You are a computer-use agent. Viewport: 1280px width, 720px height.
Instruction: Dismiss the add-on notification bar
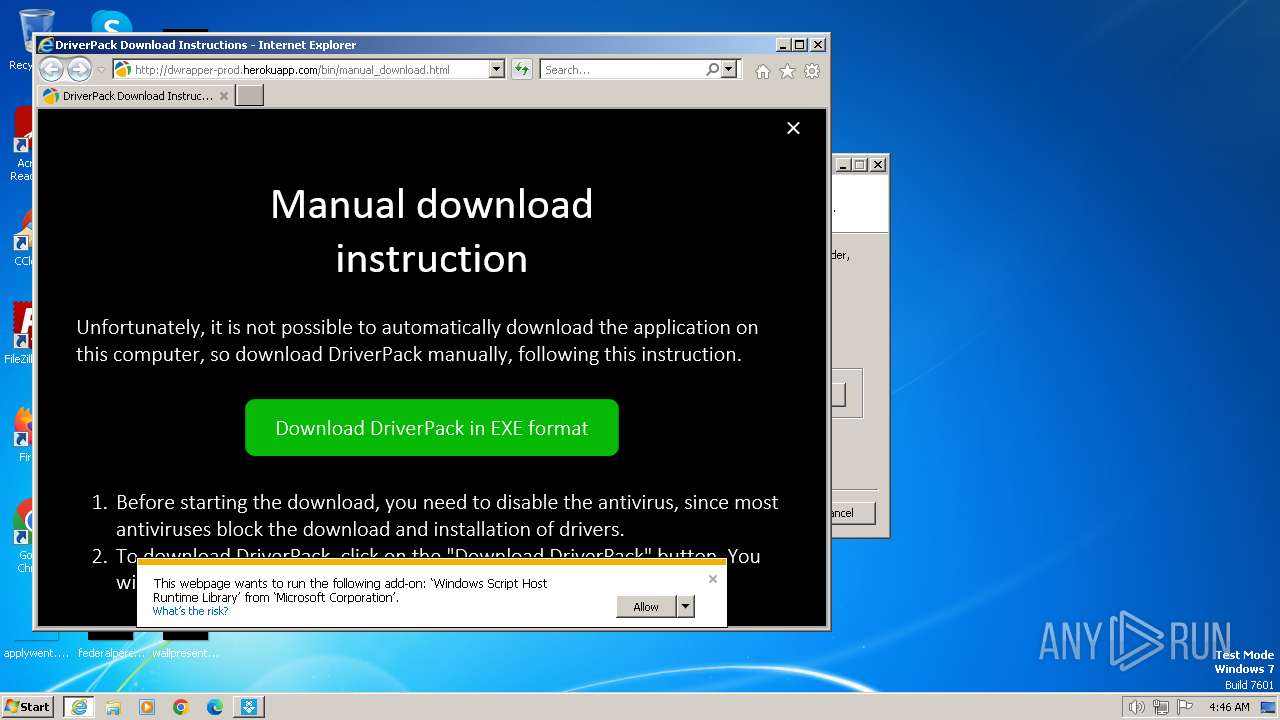[x=713, y=579]
